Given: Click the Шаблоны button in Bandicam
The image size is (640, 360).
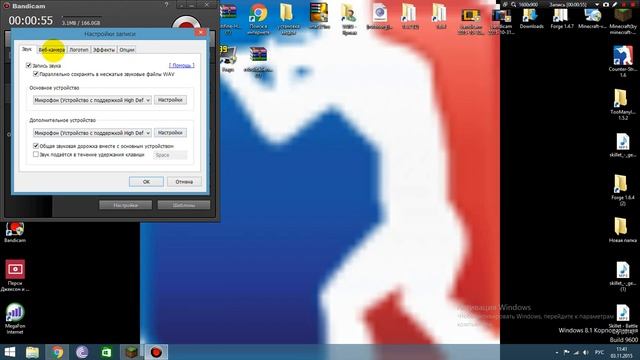Looking at the screenshot, I should [184, 205].
